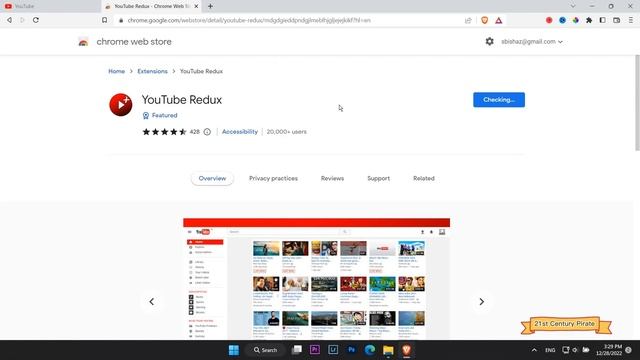Open the clock and date panel
This screenshot has height=360, width=640.
(609, 350)
